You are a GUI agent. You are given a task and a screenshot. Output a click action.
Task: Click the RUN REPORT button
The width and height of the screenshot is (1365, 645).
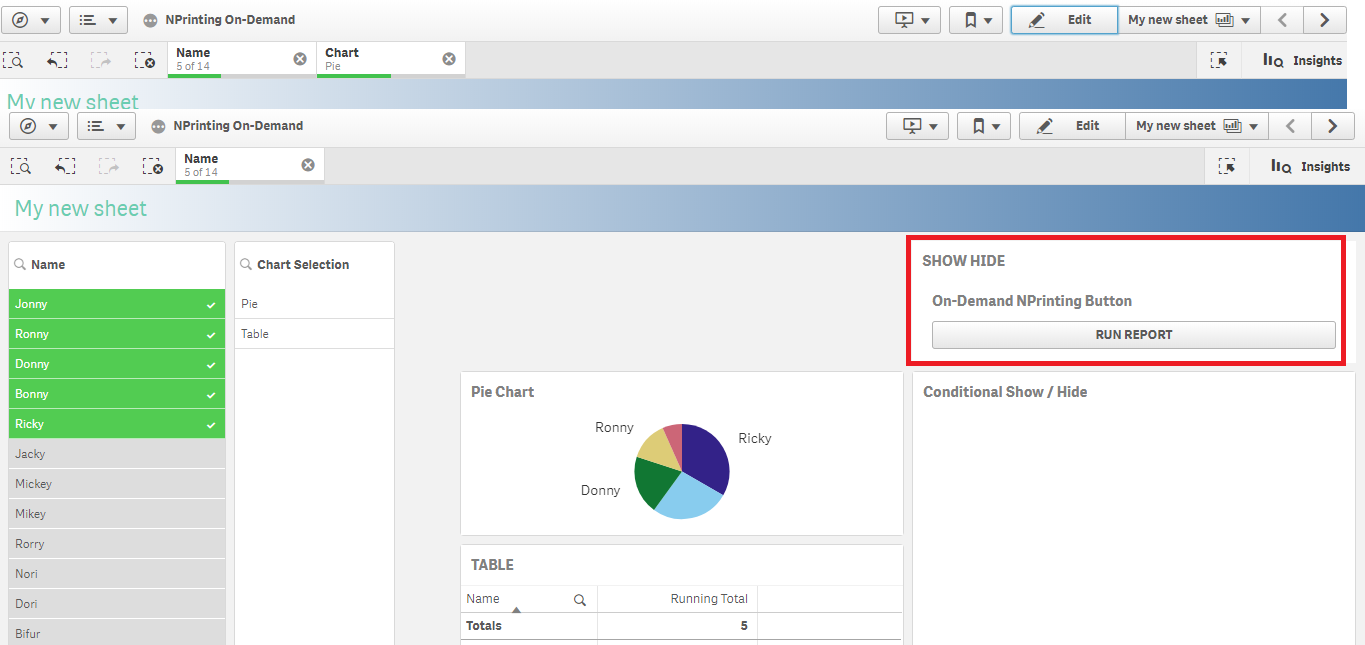1133,335
